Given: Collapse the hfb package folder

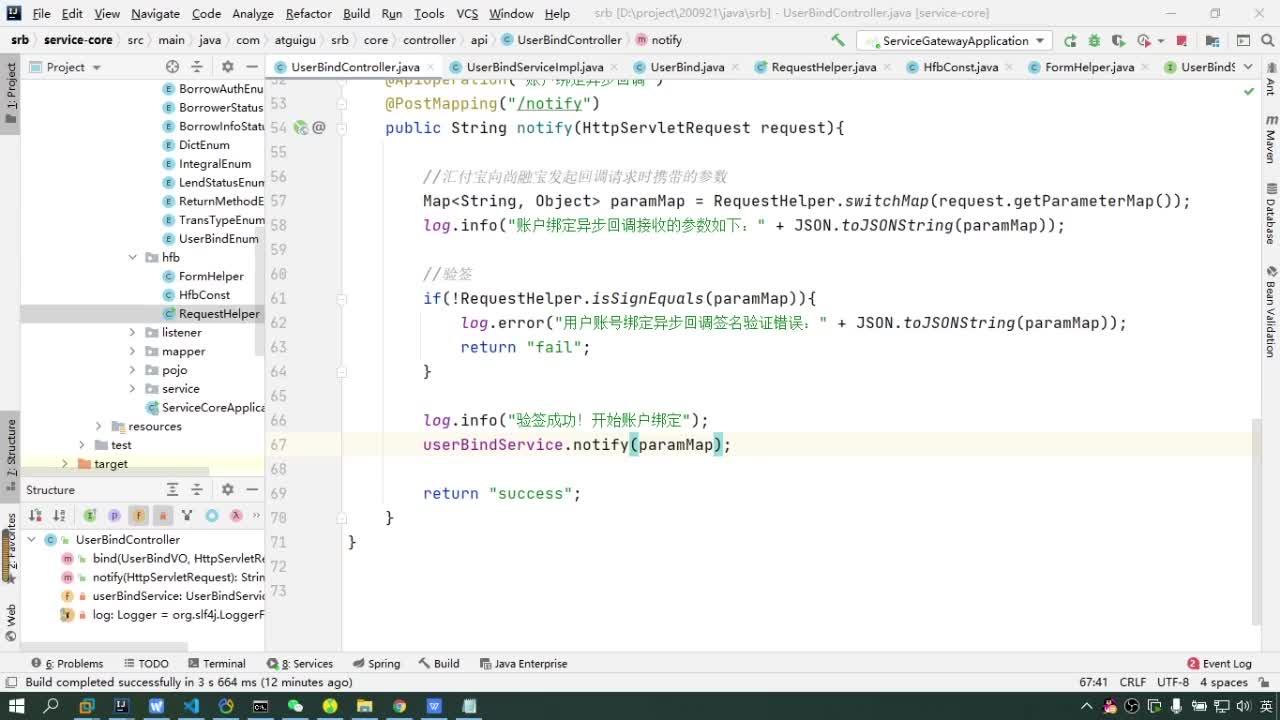Looking at the screenshot, I should click(x=133, y=257).
